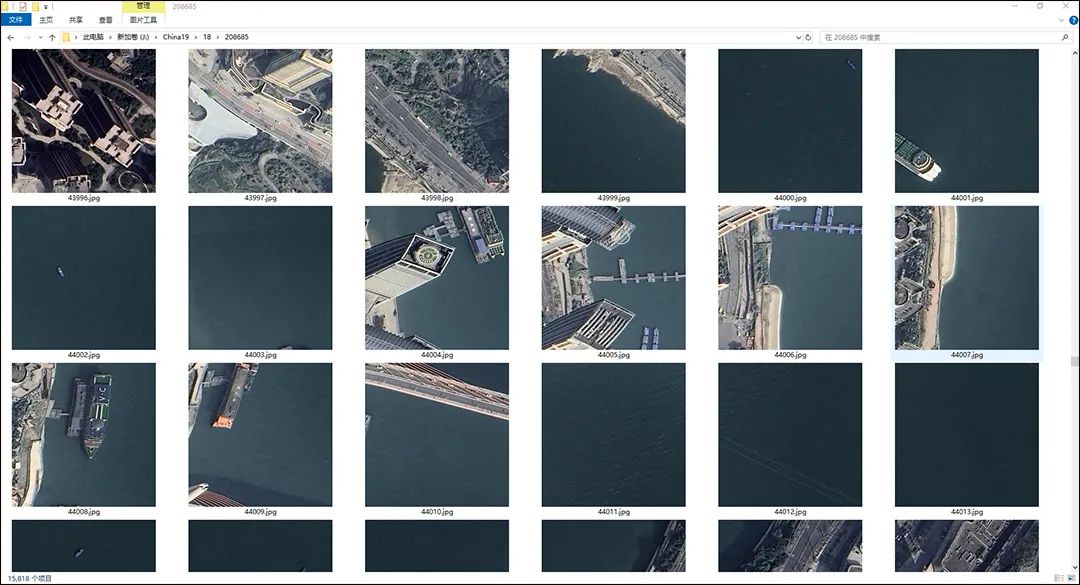Select thumbnail 44012.jpg
This screenshot has height=585, width=1080.
pos(790,435)
